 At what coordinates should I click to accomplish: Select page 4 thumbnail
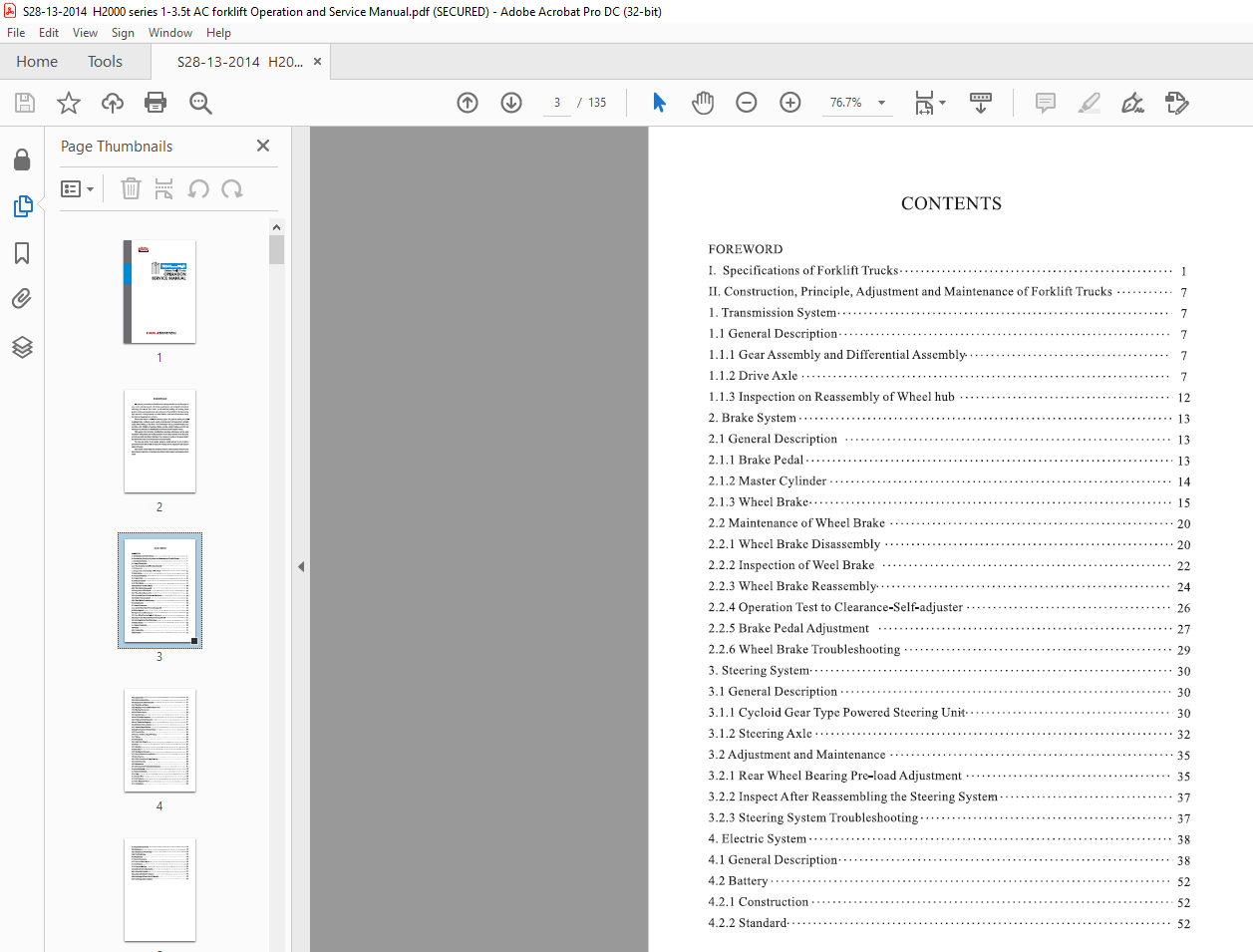(159, 741)
